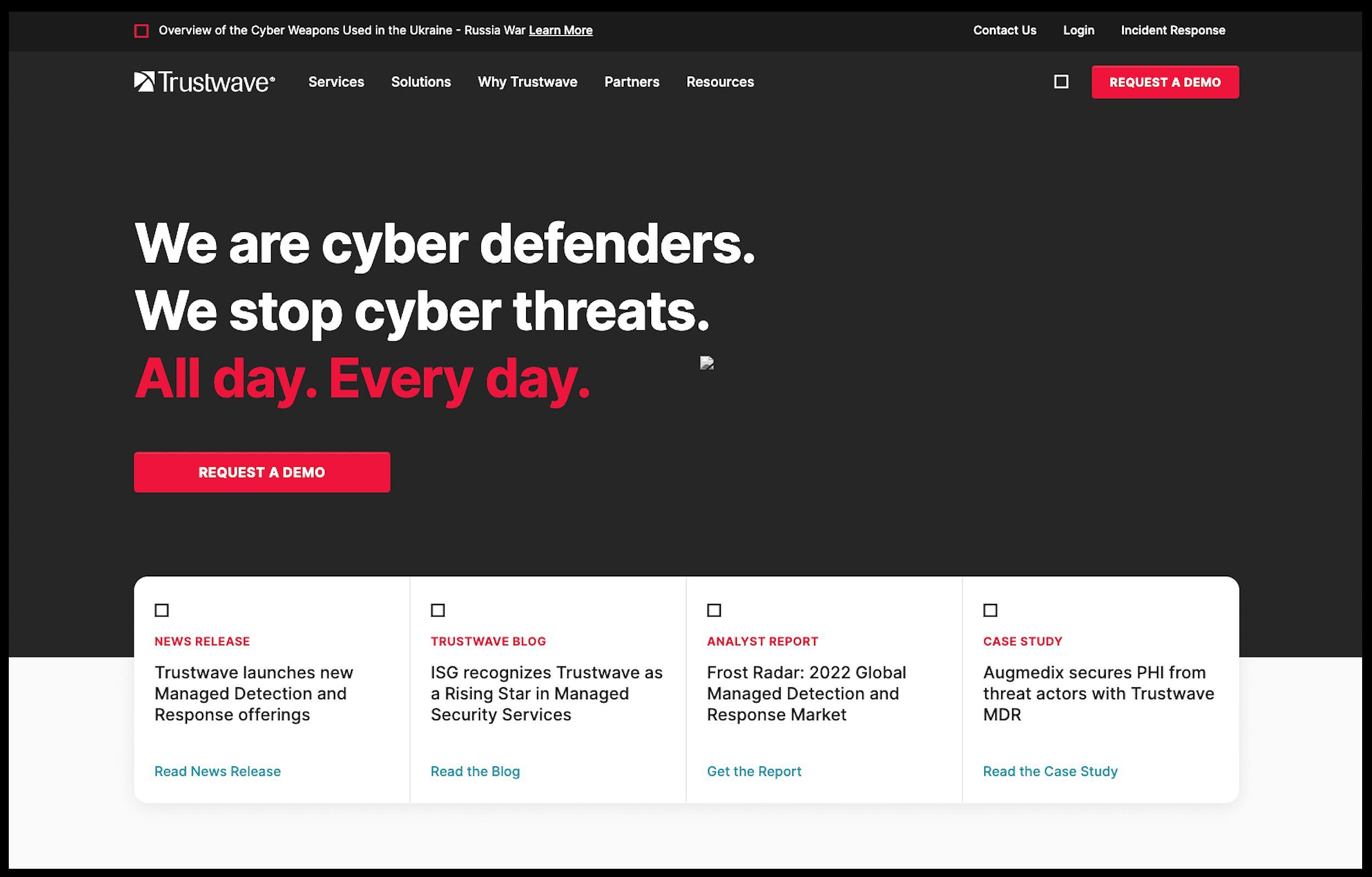Click the icon above Trustwave Blog label
Viewport: 1372px width, 877px height.
coord(438,610)
